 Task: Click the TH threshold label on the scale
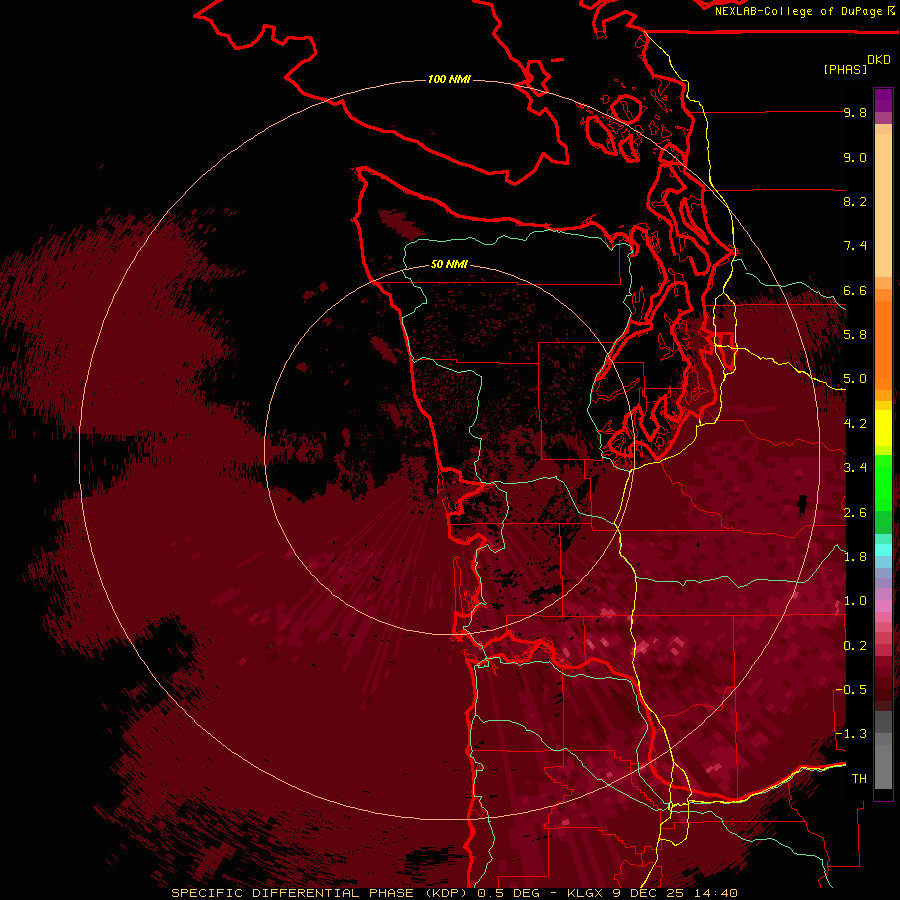coord(859,779)
